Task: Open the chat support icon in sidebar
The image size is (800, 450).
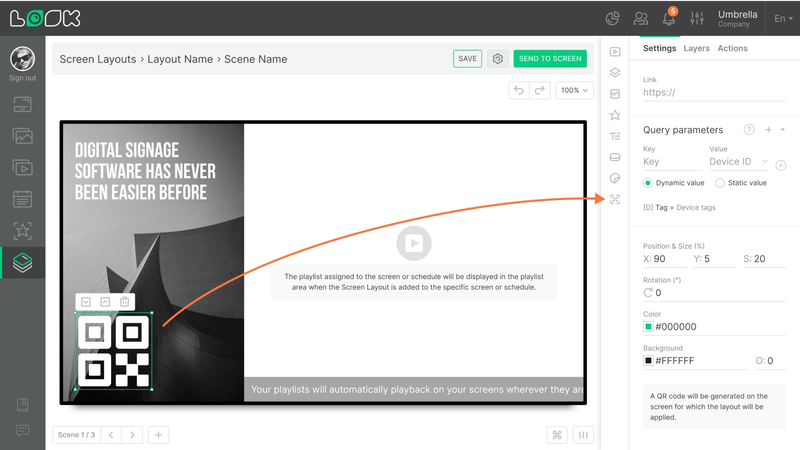Action: (22, 431)
